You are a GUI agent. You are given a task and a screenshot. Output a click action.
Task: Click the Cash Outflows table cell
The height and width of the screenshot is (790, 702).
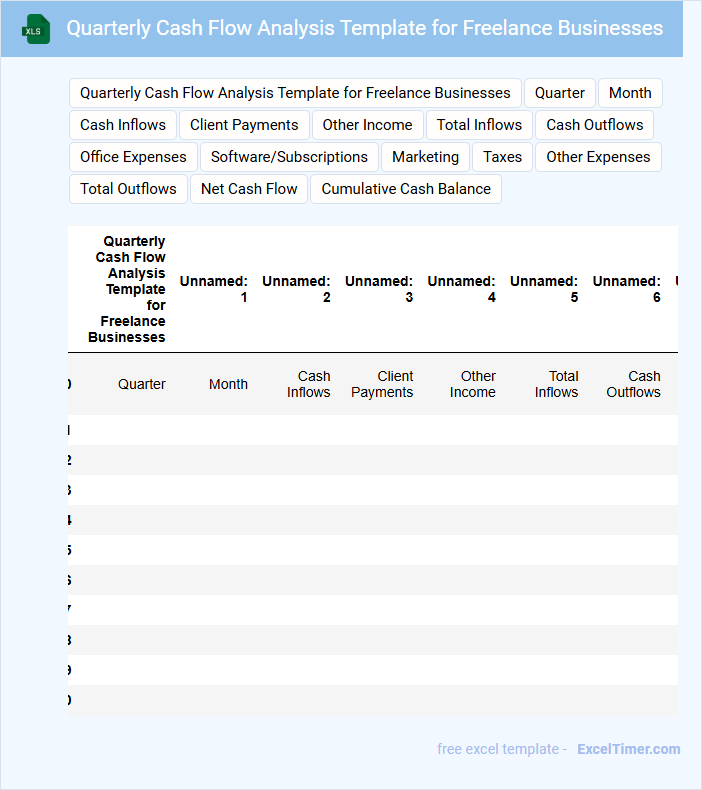pos(633,384)
